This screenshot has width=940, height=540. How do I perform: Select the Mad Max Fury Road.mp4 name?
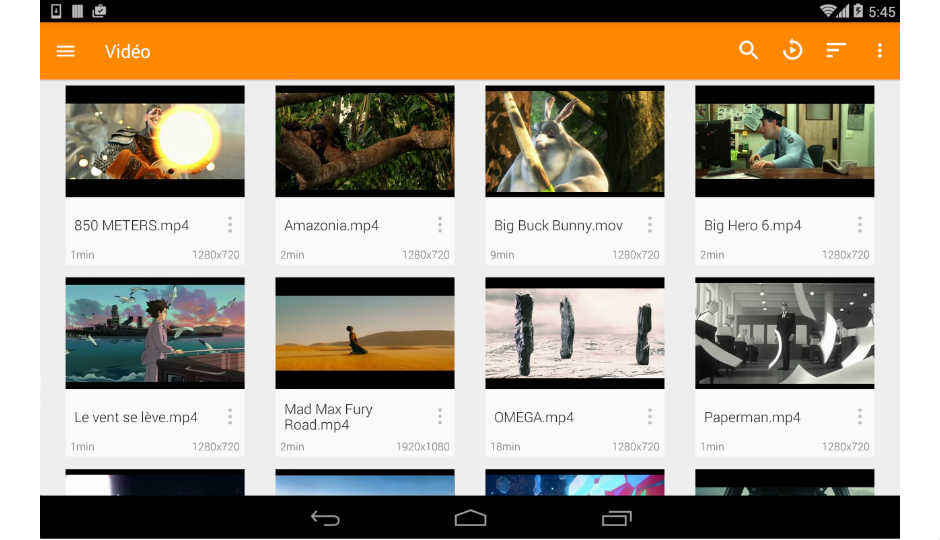click(x=329, y=417)
